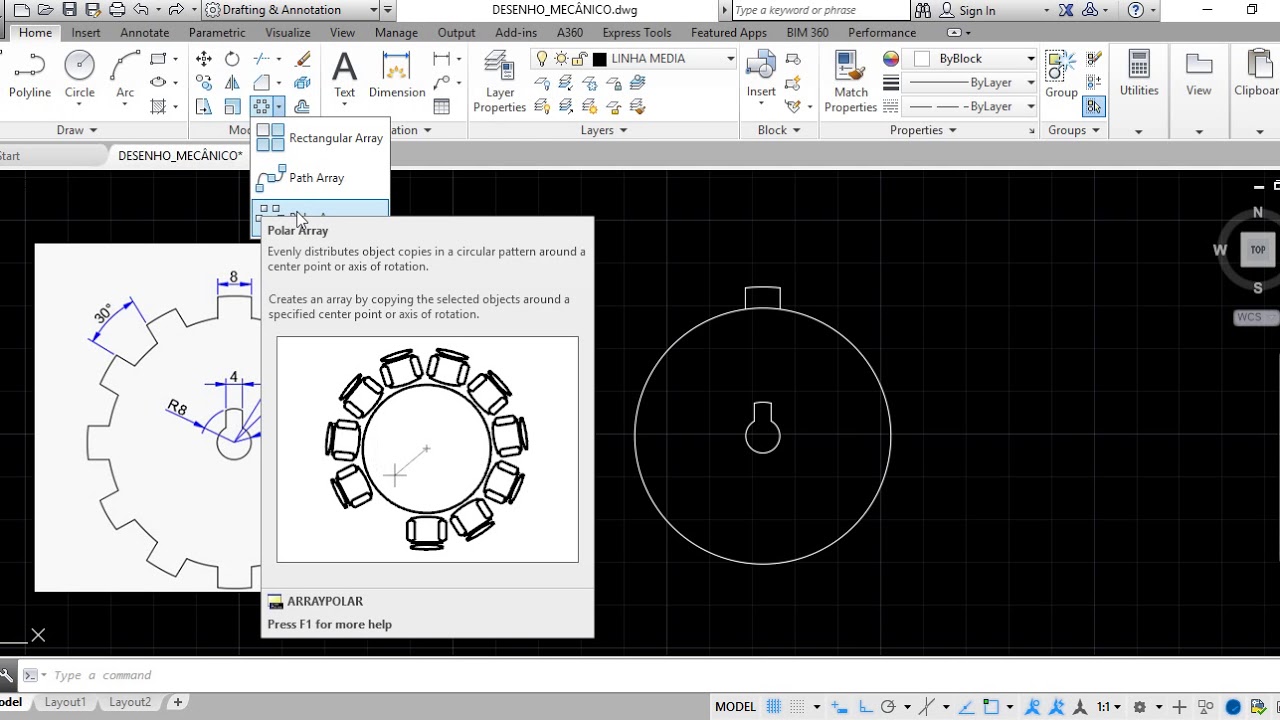Toggle polar tracking in status bar
1280x720 pixels.
(x=888, y=707)
